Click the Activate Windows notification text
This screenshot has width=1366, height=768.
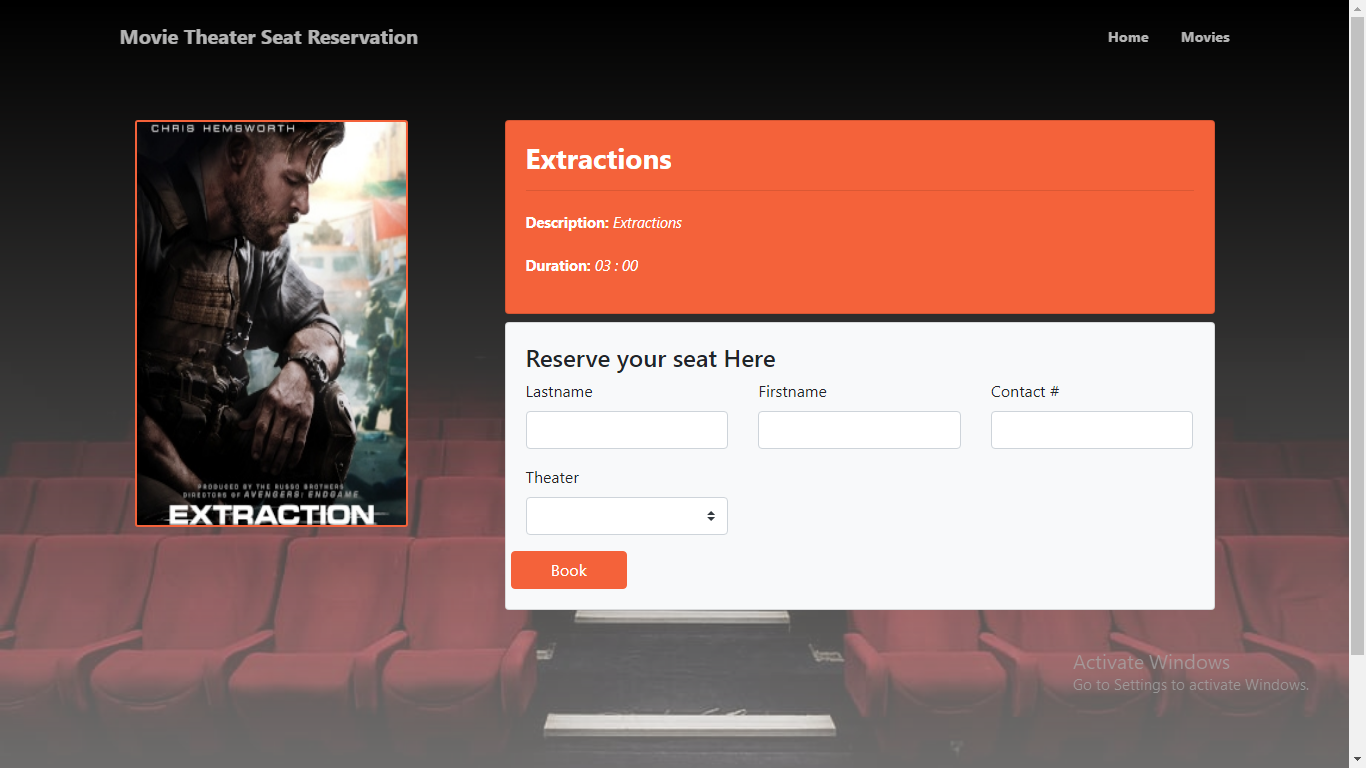pos(1151,662)
